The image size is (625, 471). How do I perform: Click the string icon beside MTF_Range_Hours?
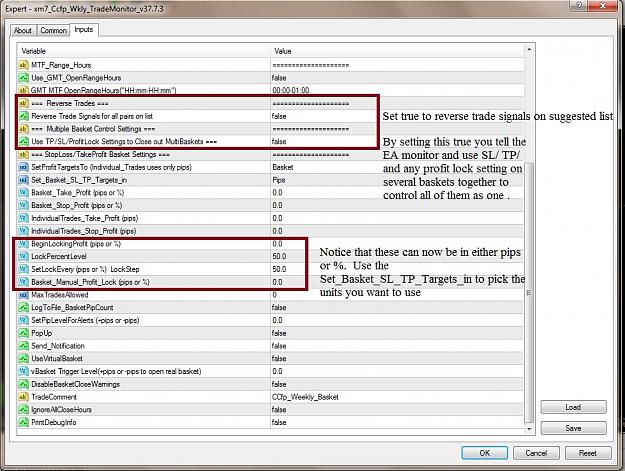[24, 65]
